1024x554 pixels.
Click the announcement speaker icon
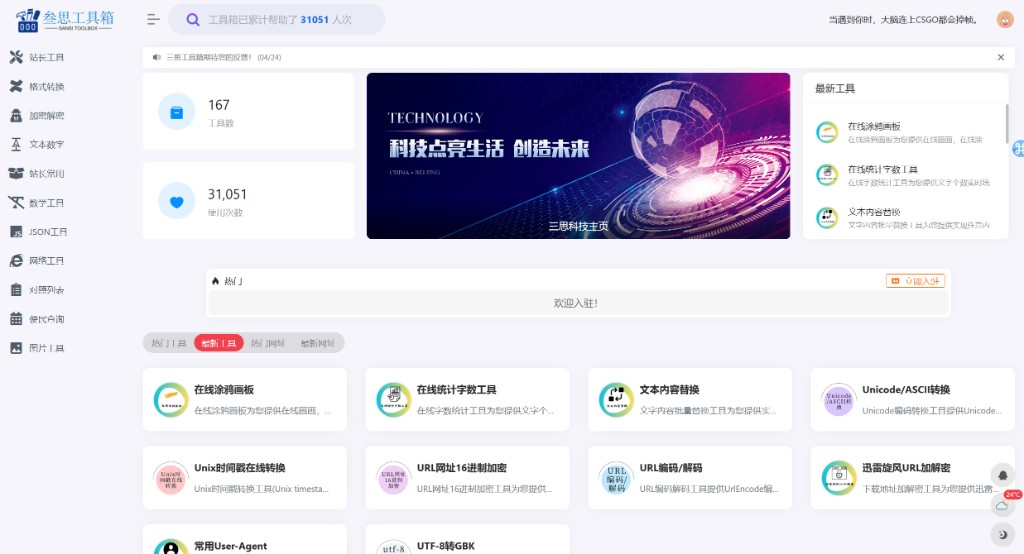pyautogui.click(x=156, y=57)
